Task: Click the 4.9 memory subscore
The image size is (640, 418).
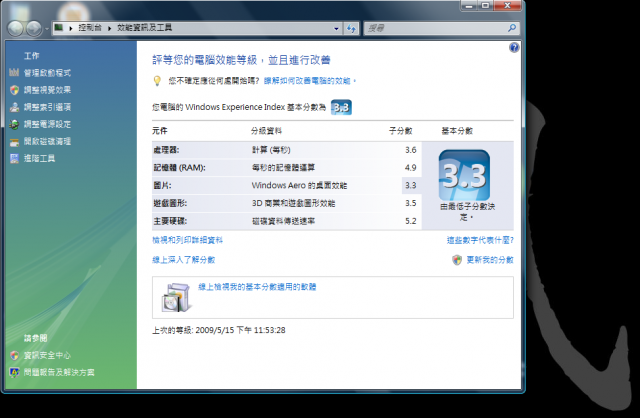Action: [411, 167]
